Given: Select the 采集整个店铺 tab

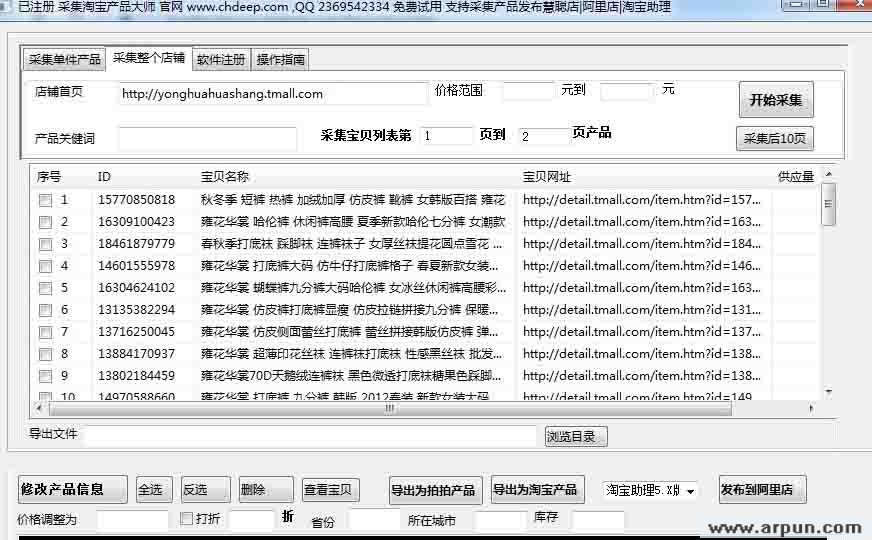Looking at the screenshot, I should pos(148,58).
